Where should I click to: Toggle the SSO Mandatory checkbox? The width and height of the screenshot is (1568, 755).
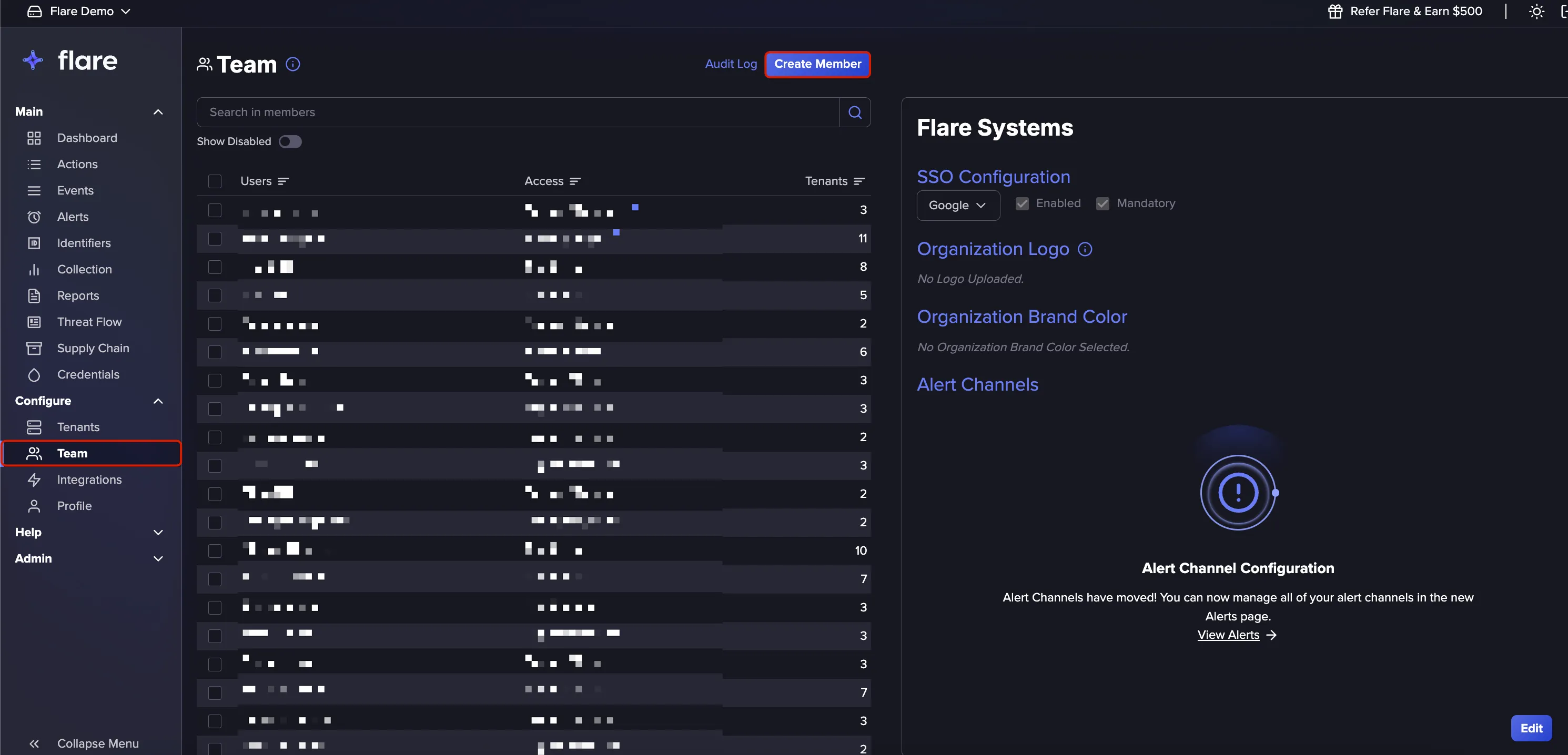[1102, 204]
